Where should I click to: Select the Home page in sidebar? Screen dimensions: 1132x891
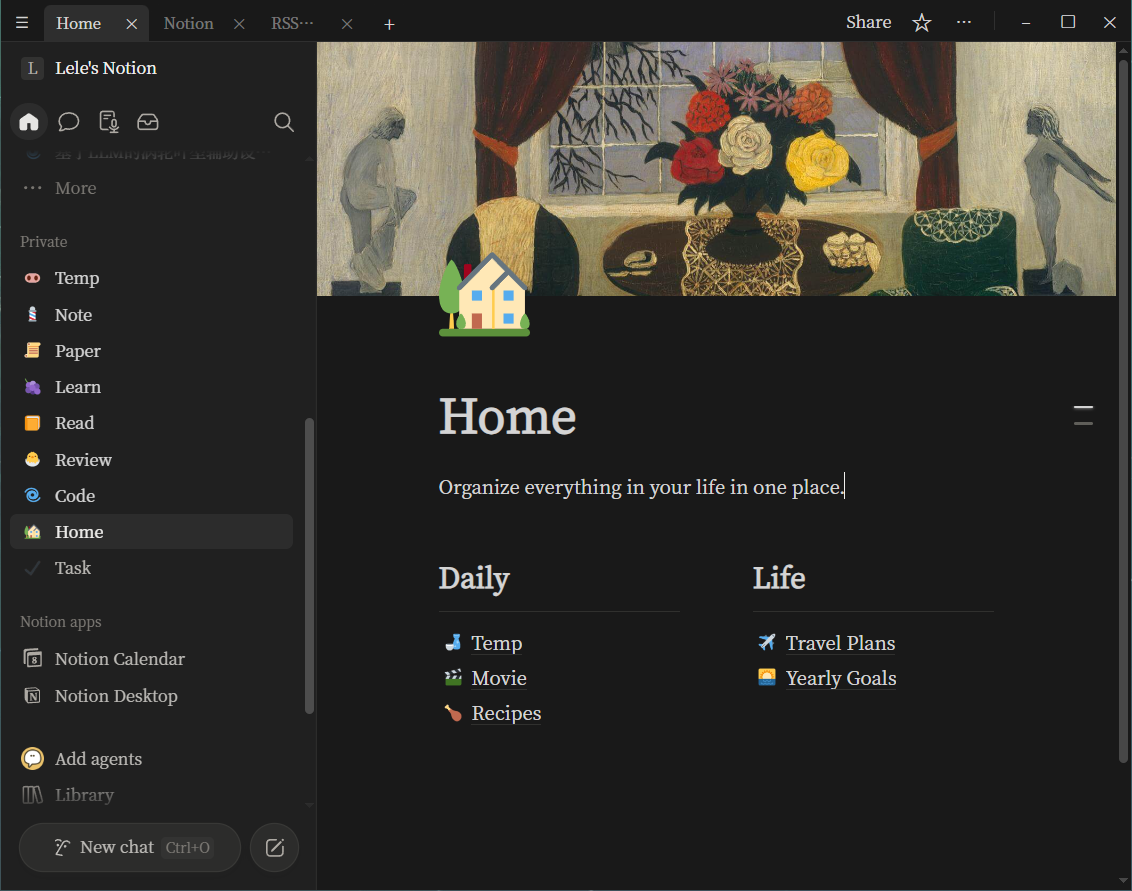pos(152,532)
